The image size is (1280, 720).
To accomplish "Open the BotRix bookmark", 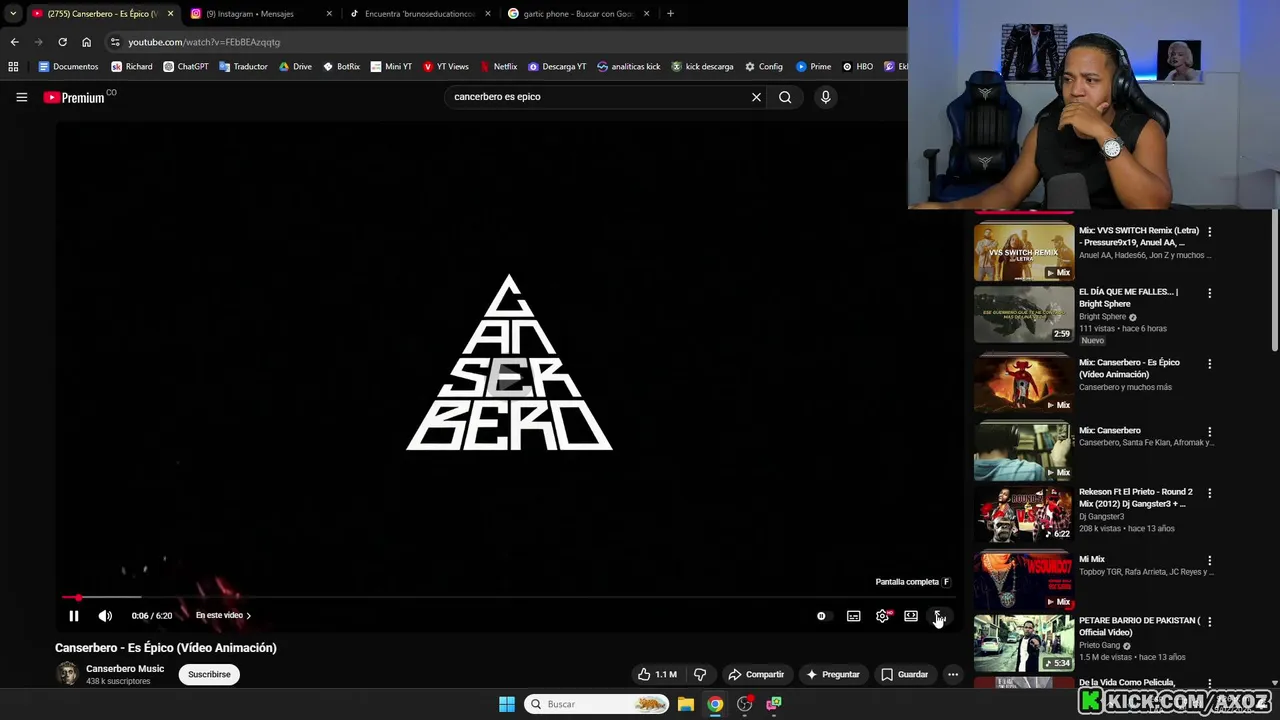I will (341, 67).
